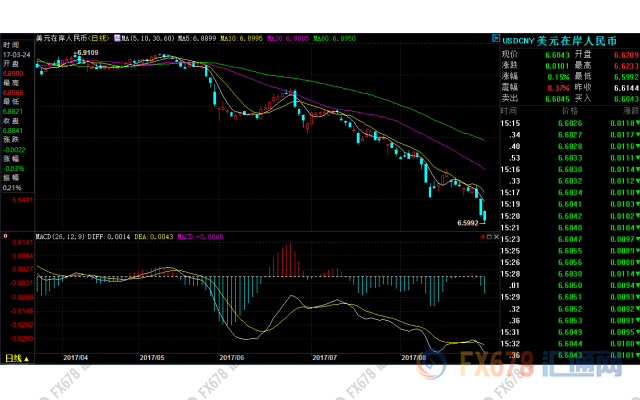This screenshot has height=400, width=640.
Task: Maximize the MACD sub-panel with square icon
Action: (x=487, y=237)
